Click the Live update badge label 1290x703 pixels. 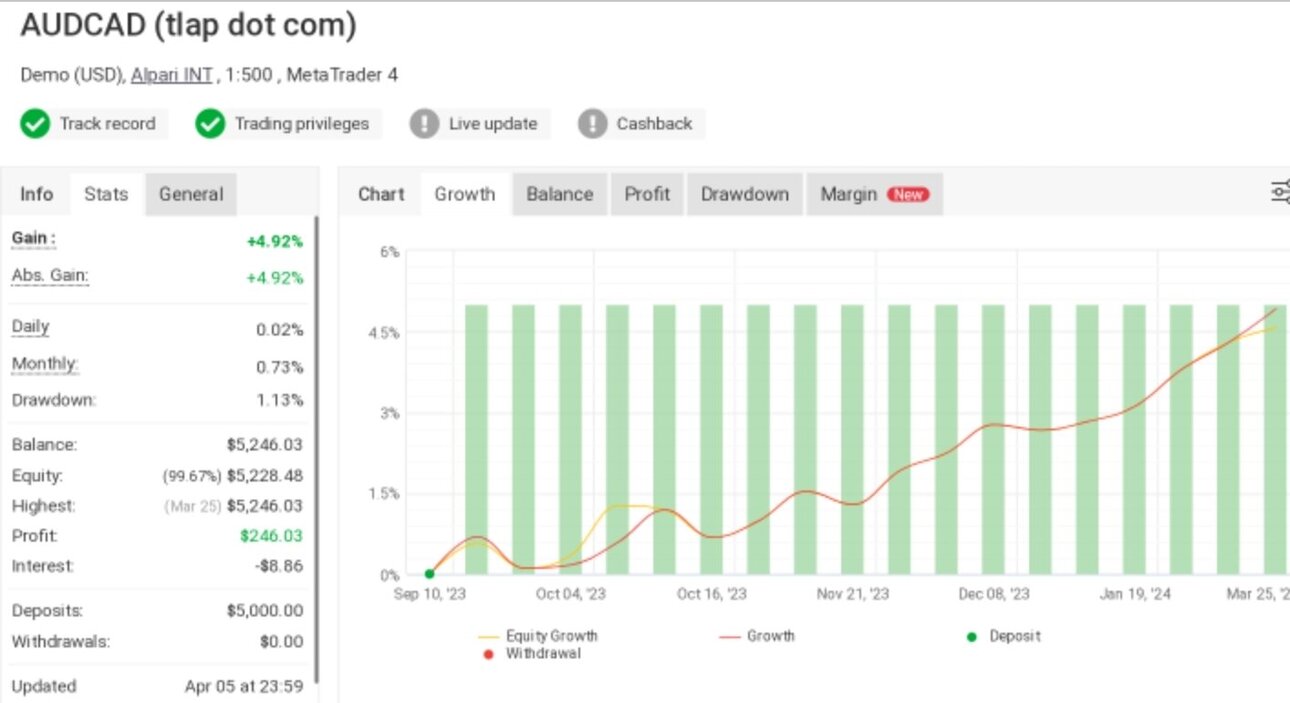coord(493,124)
